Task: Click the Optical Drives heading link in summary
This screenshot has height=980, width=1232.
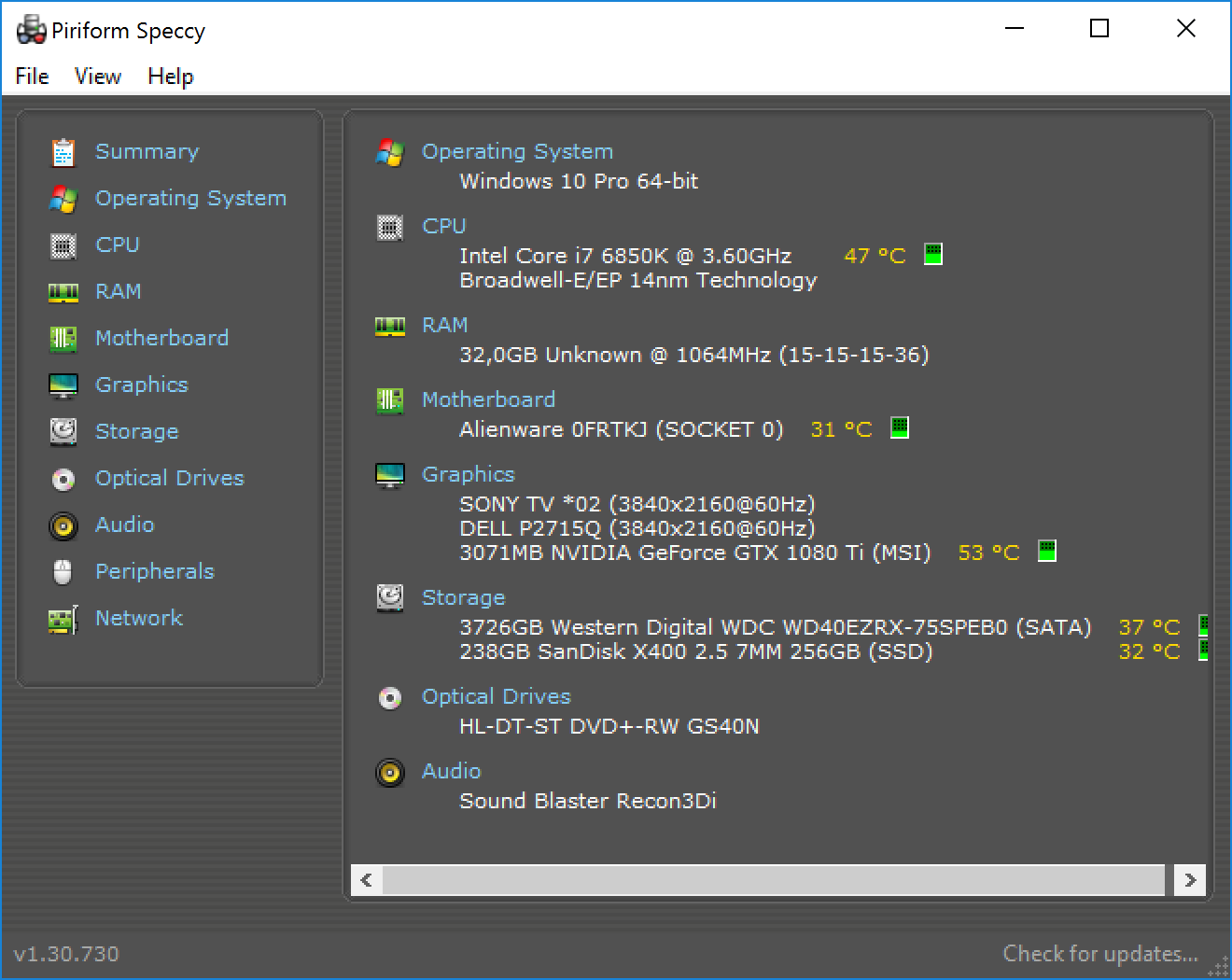Action: [x=497, y=696]
